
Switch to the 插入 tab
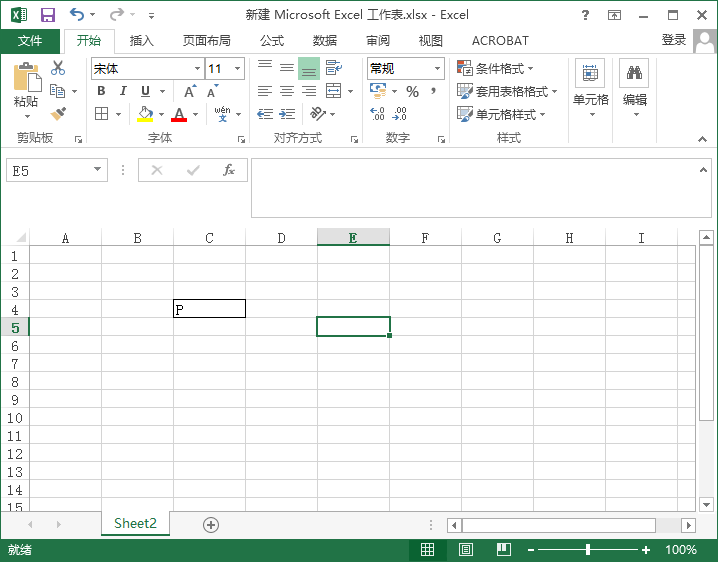(141, 41)
